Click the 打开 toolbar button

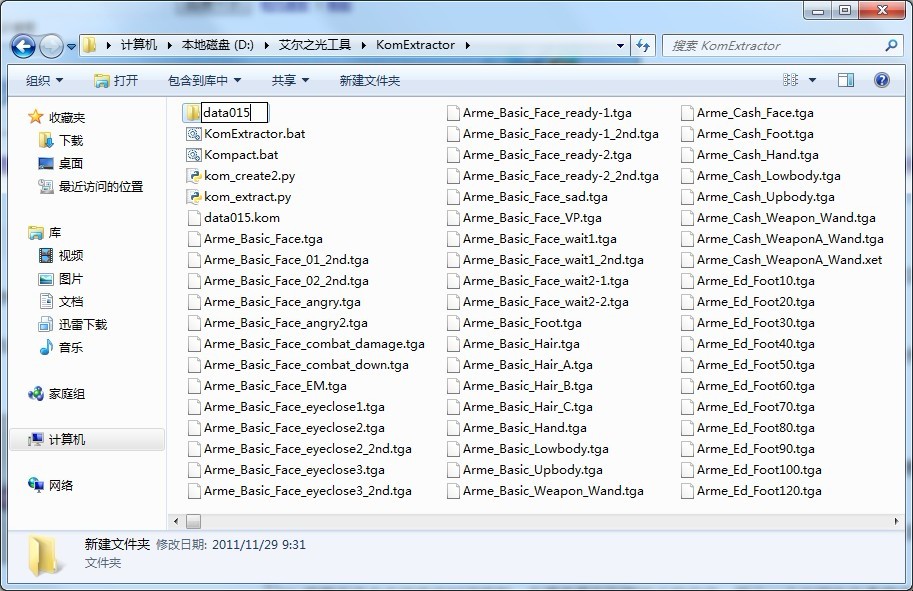click(x=116, y=80)
